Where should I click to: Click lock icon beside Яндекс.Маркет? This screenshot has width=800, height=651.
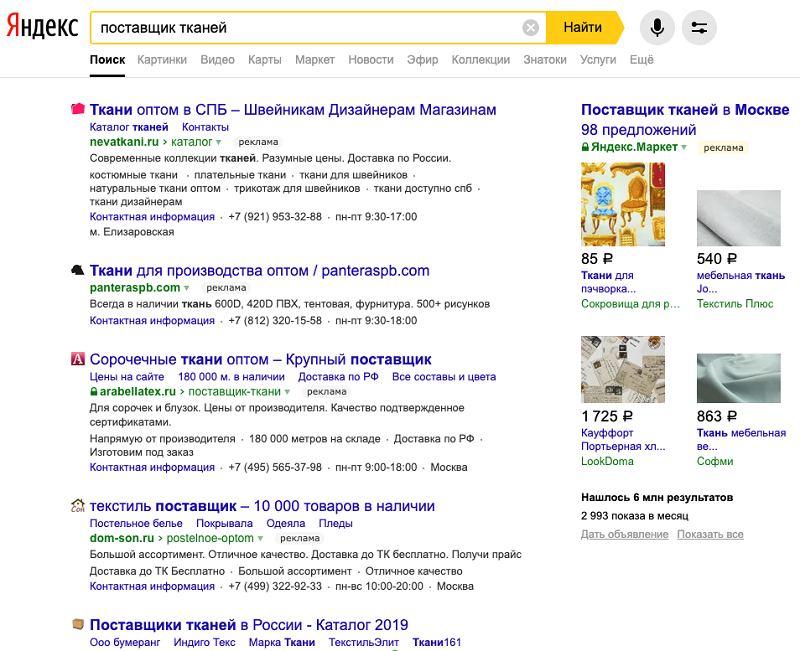point(585,147)
